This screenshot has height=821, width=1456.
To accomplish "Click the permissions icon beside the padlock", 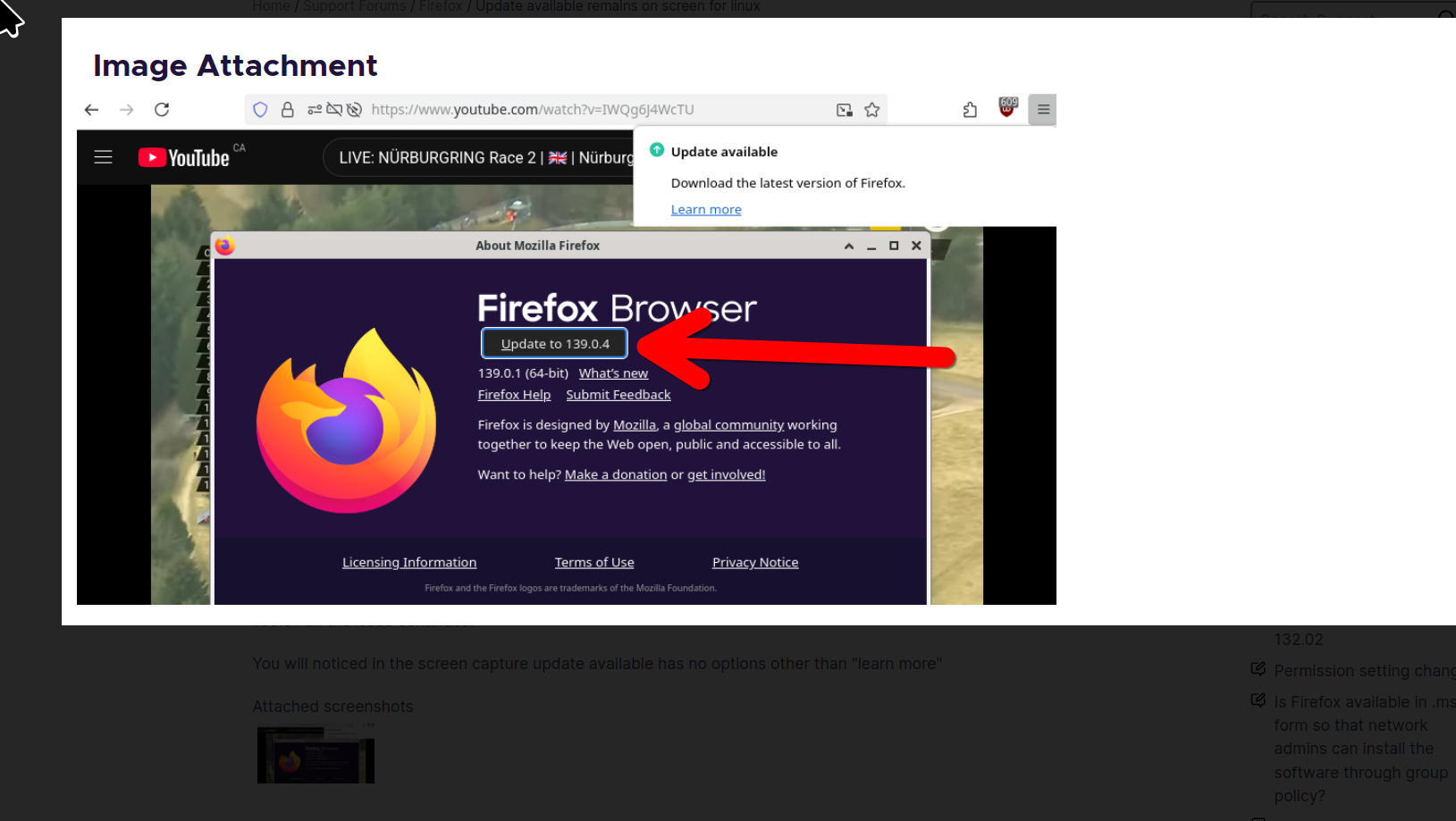I will [315, 110].
